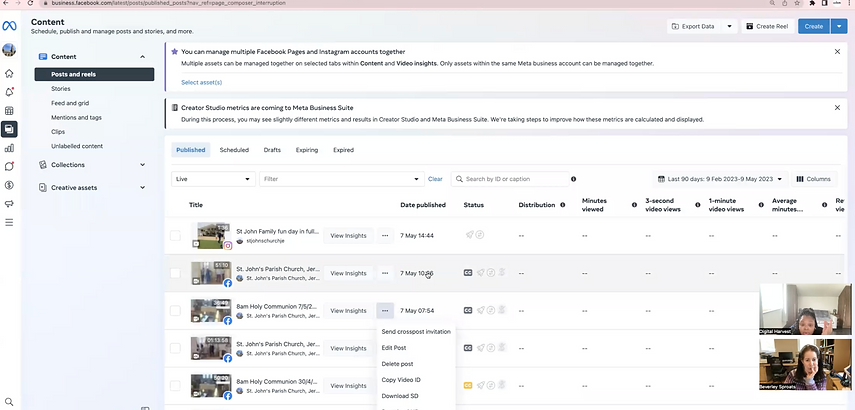This screenshot has width=855, height=410.
Task: Open the All tools hamburger icon
Action: point(9,222)
